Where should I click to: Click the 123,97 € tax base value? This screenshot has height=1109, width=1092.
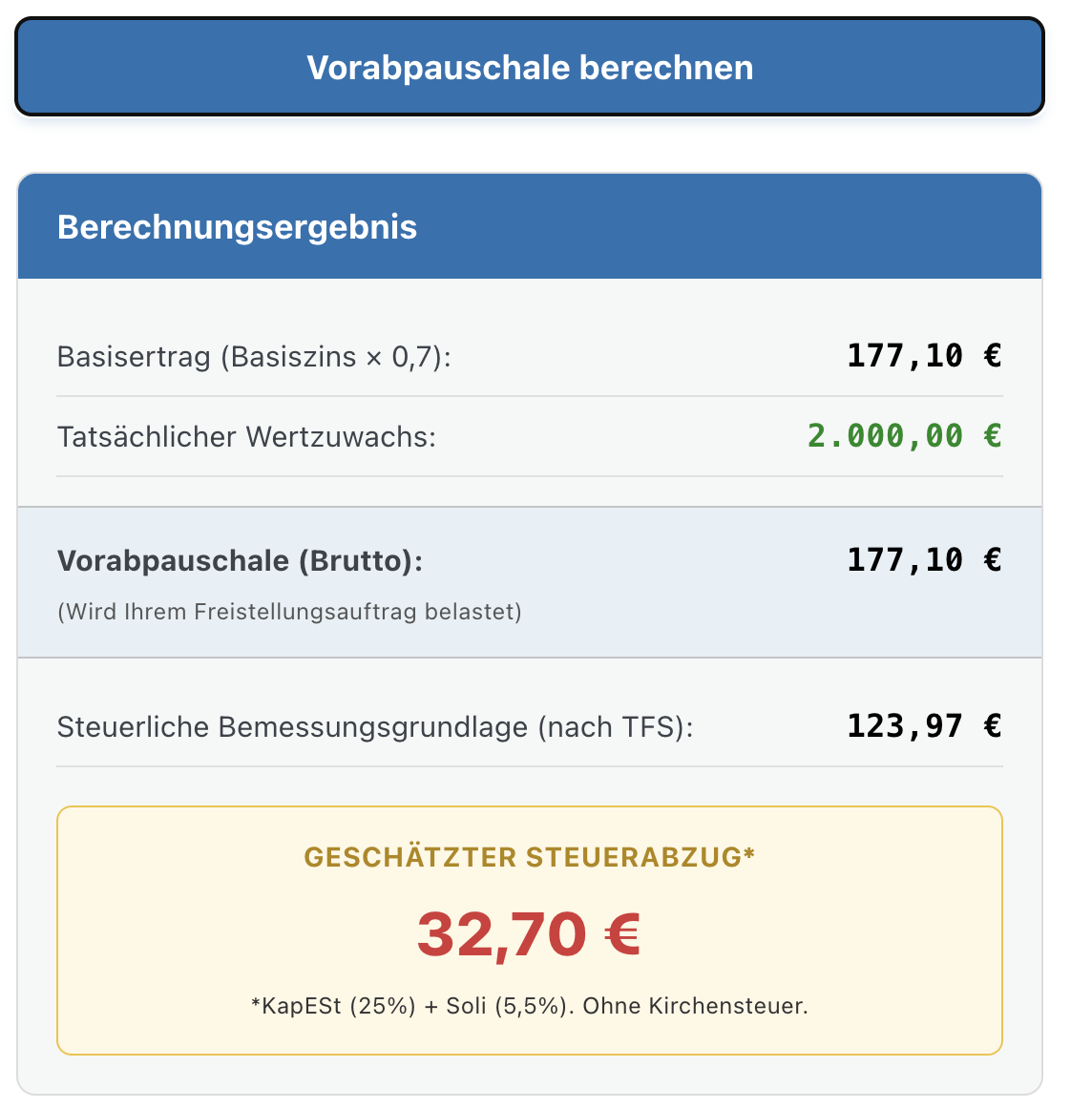click(923, 726)
